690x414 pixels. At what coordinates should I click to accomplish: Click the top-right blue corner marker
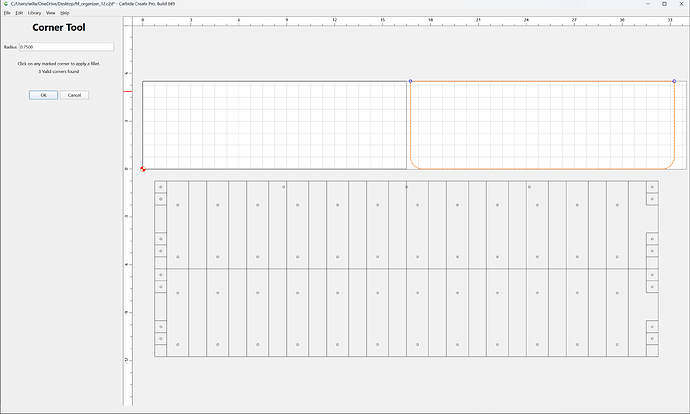coord(674,81)
